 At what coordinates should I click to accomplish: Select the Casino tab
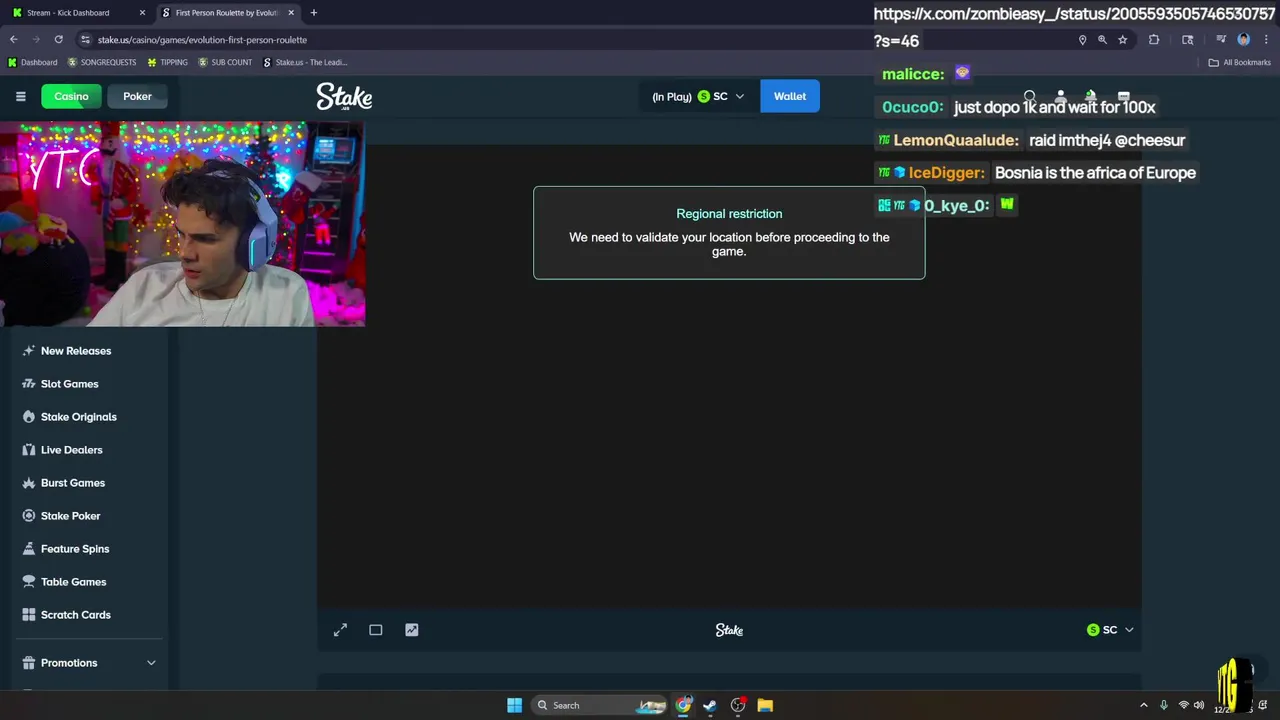coord(71,96)
